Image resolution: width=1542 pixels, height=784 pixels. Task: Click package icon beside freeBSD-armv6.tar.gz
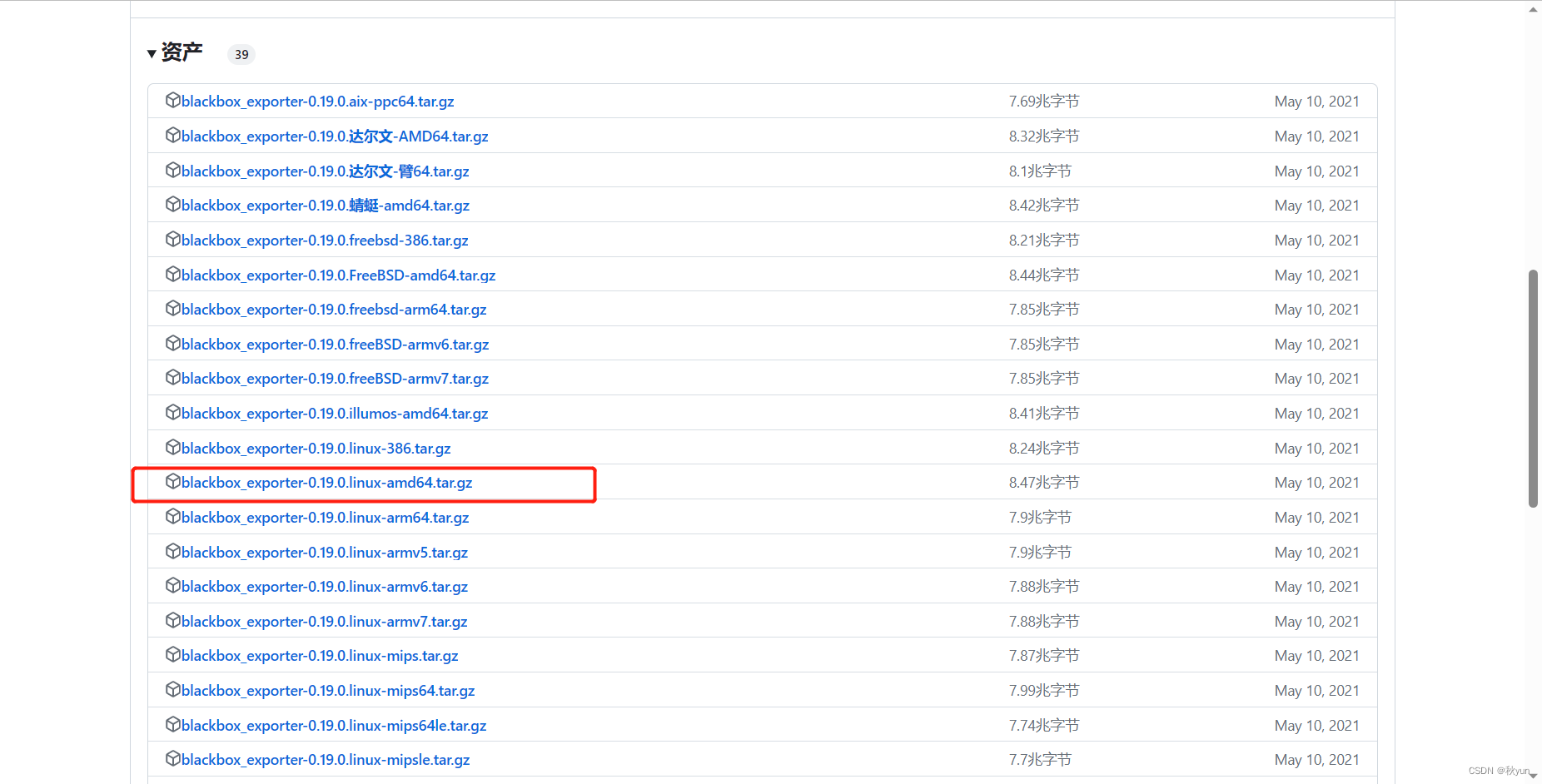pos(173,343)
